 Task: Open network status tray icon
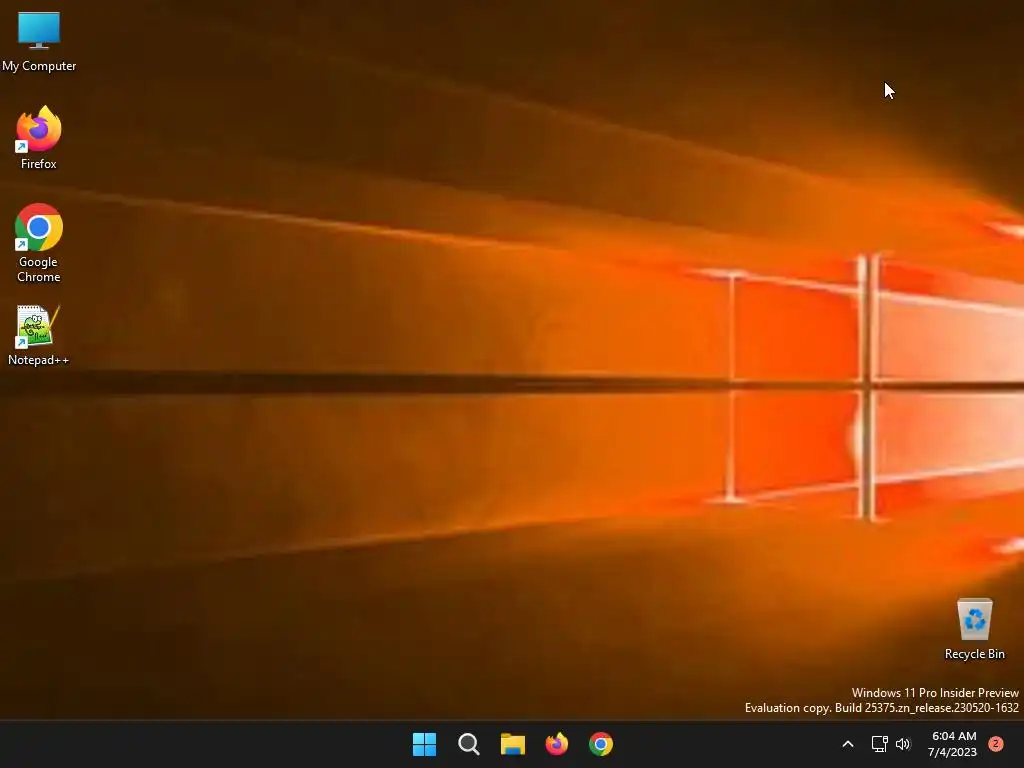click(879, 744)
